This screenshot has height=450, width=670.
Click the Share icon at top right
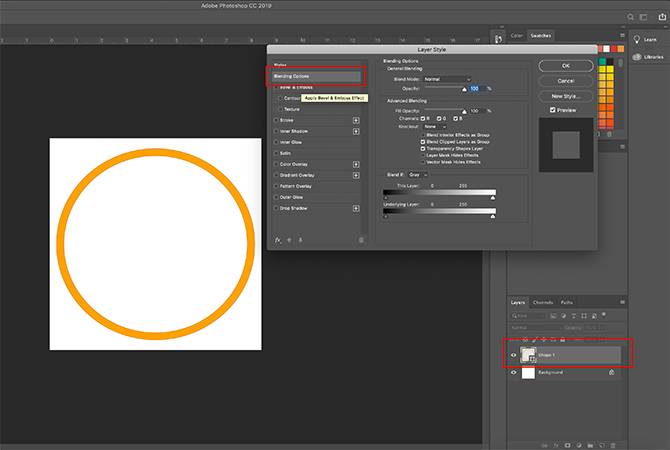pos(662,17)
